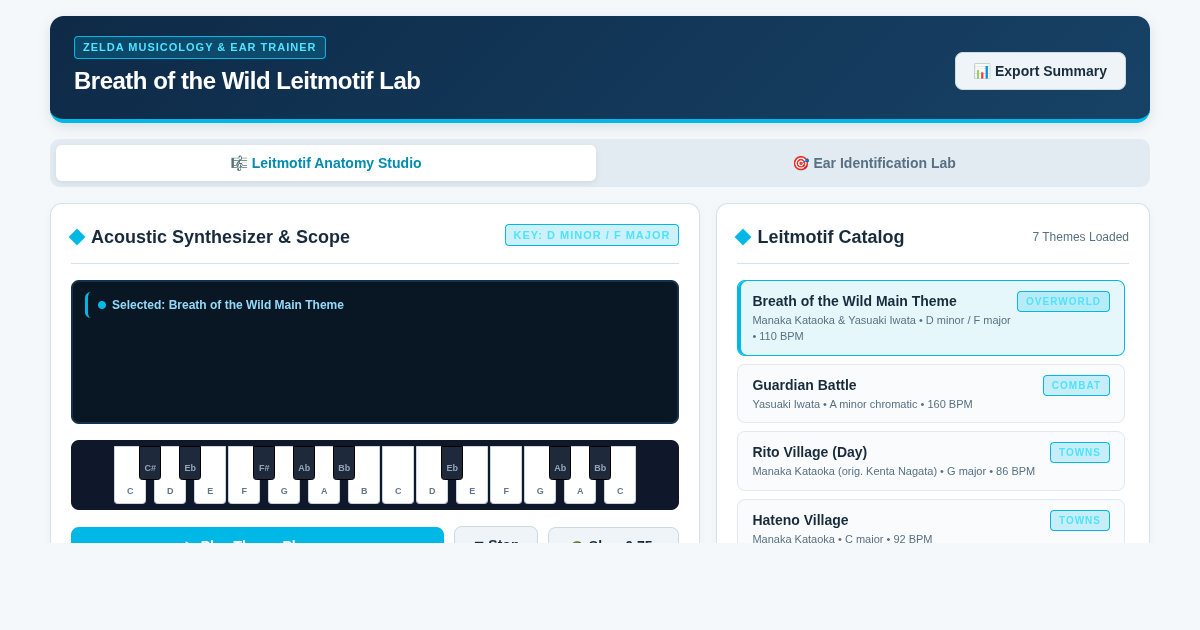
Task: Click the '7 Themes Loaded' counter
Action: coord(1080,237)
